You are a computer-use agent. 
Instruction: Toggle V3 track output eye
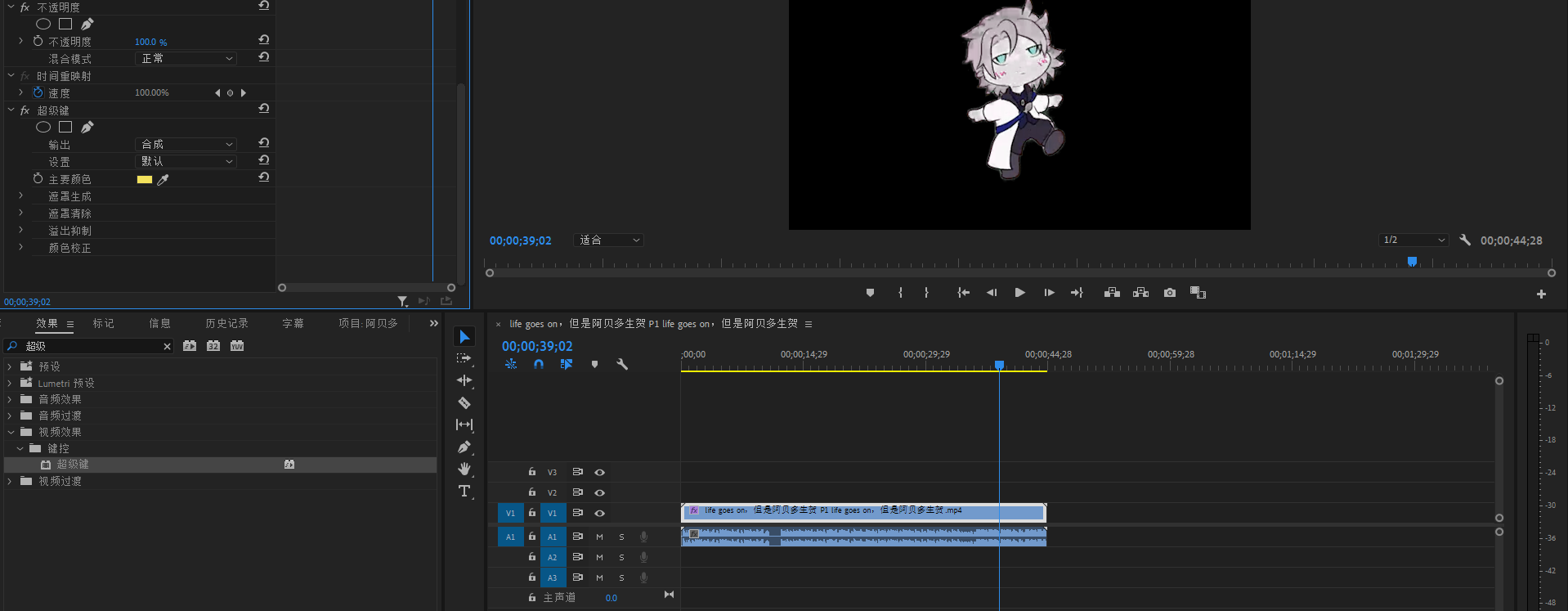599,472
